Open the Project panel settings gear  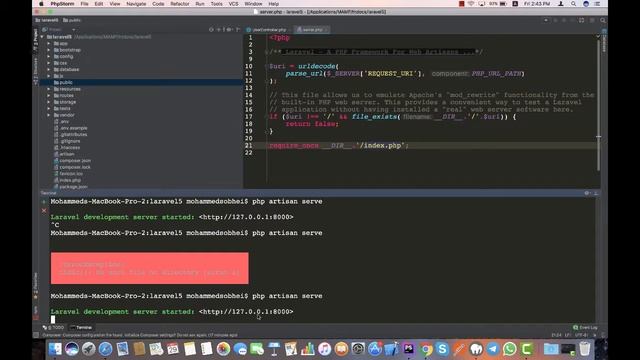click(229, 29)
